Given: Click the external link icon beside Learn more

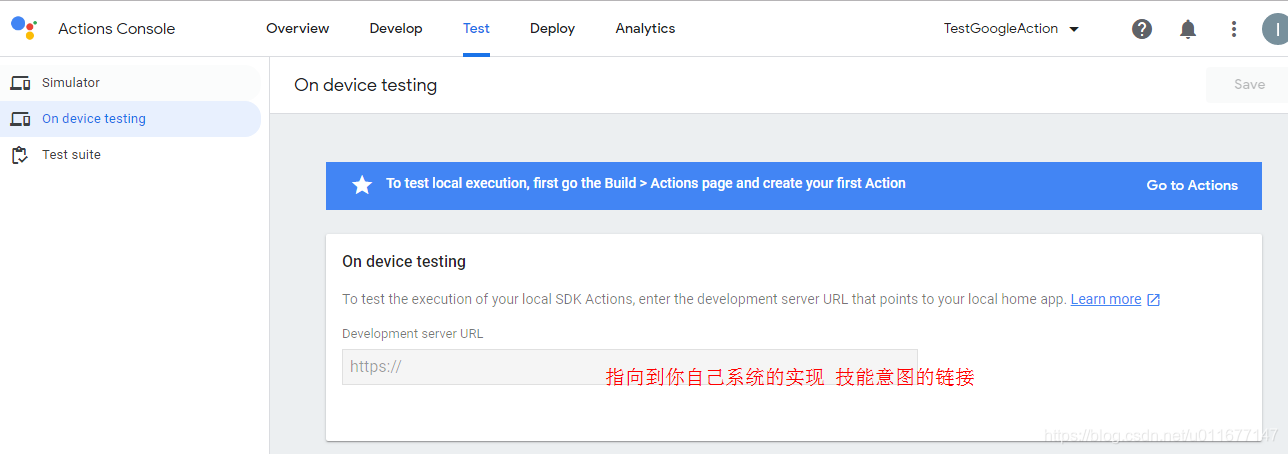Looking at the screenshot, I should point(1154,299).
